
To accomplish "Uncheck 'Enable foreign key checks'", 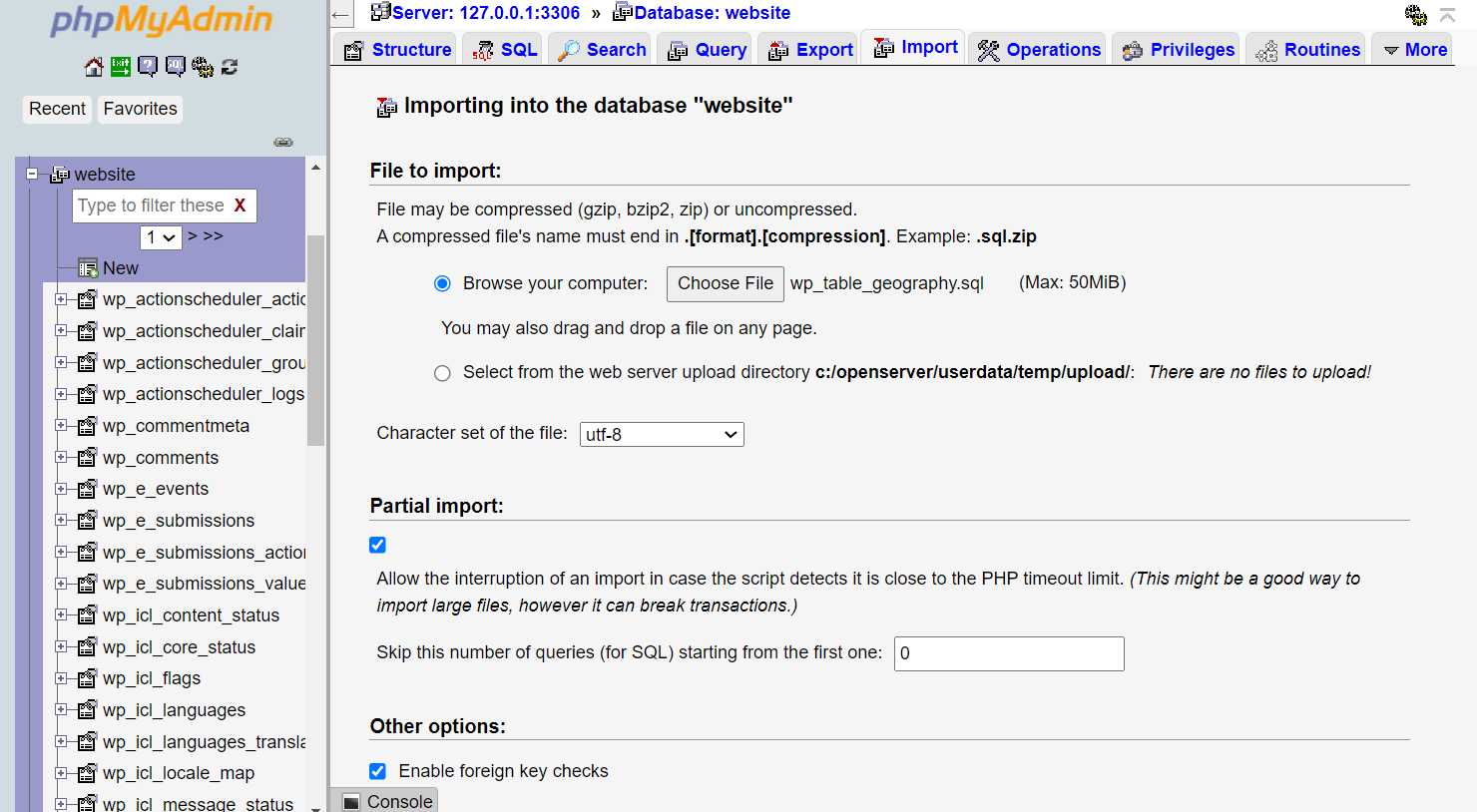I will tap(377, 771).
